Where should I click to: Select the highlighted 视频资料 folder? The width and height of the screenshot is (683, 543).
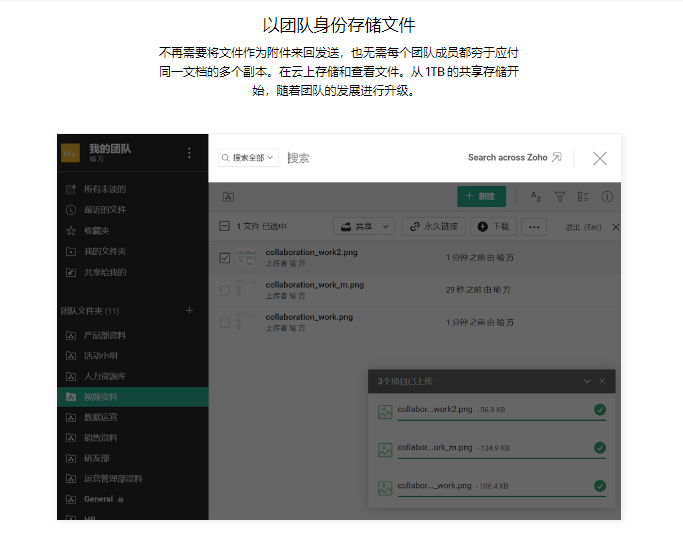[132, 397]
